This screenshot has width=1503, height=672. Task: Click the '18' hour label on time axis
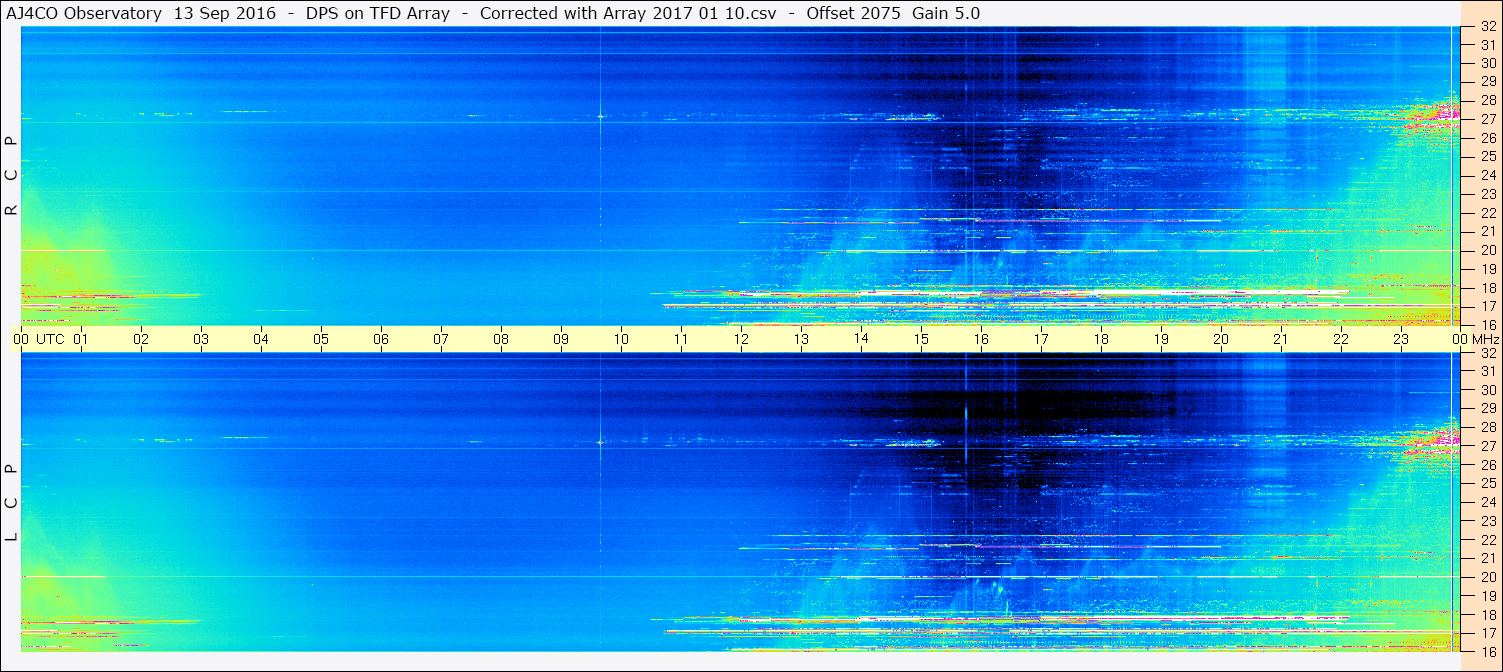tap(1101, 339)
